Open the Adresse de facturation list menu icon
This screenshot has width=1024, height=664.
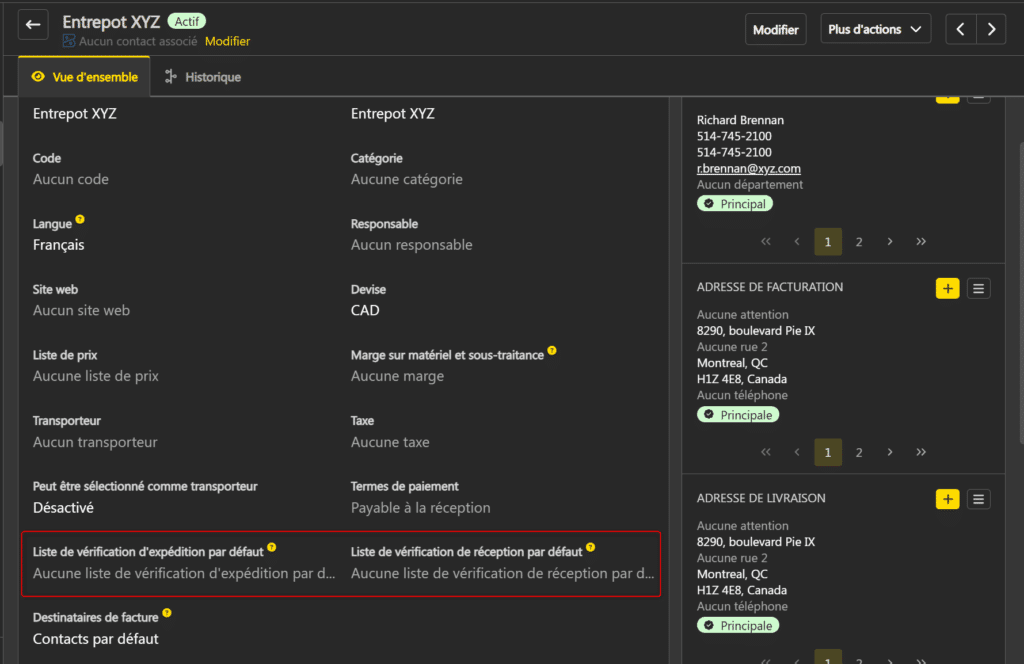click(979, 288)
